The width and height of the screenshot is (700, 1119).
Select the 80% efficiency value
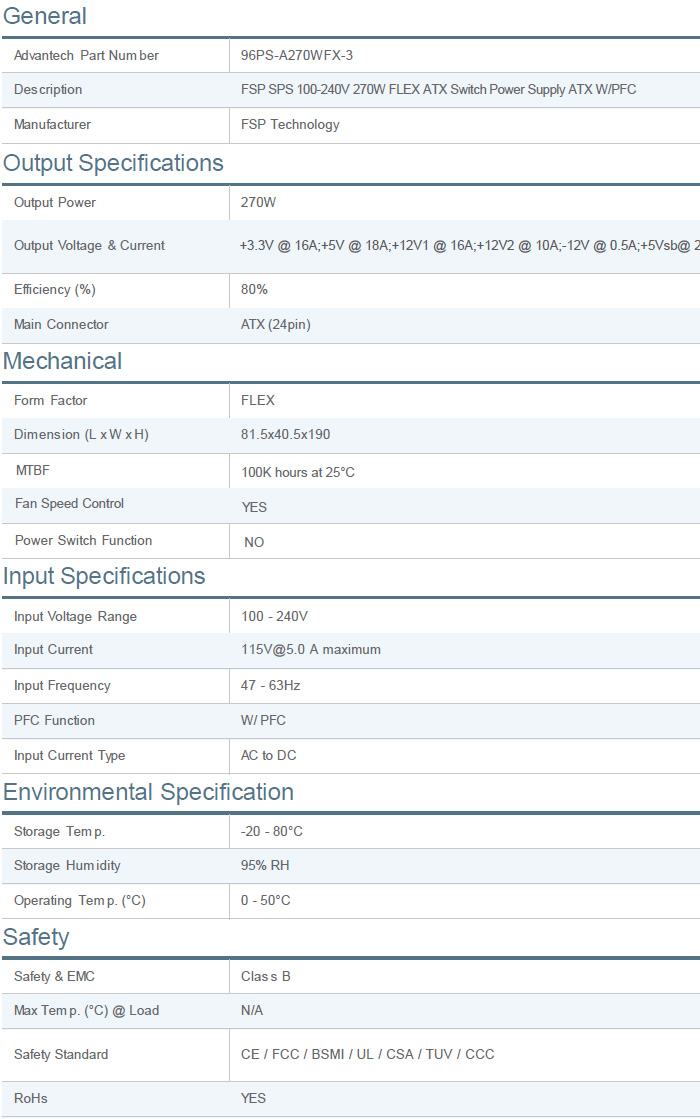[254, 290]
